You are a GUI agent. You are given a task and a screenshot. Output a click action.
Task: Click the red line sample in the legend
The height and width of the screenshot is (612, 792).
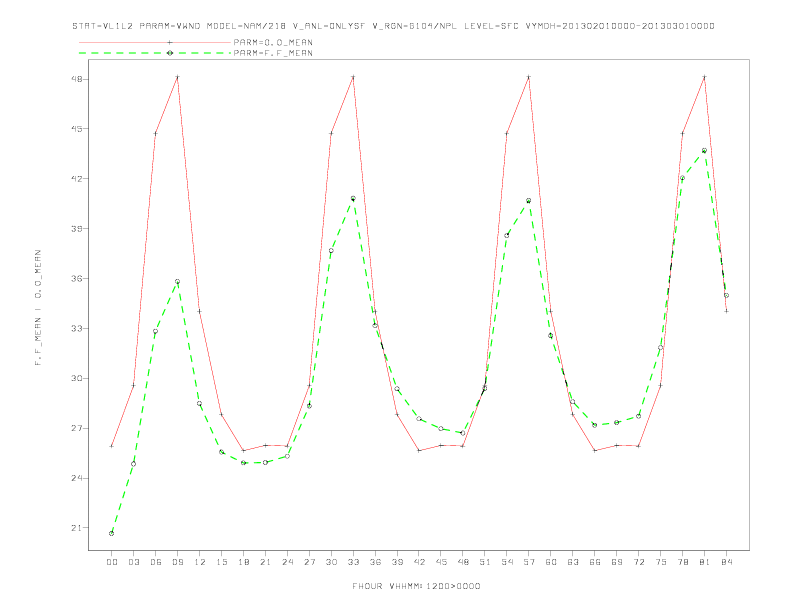coord(155,42)
